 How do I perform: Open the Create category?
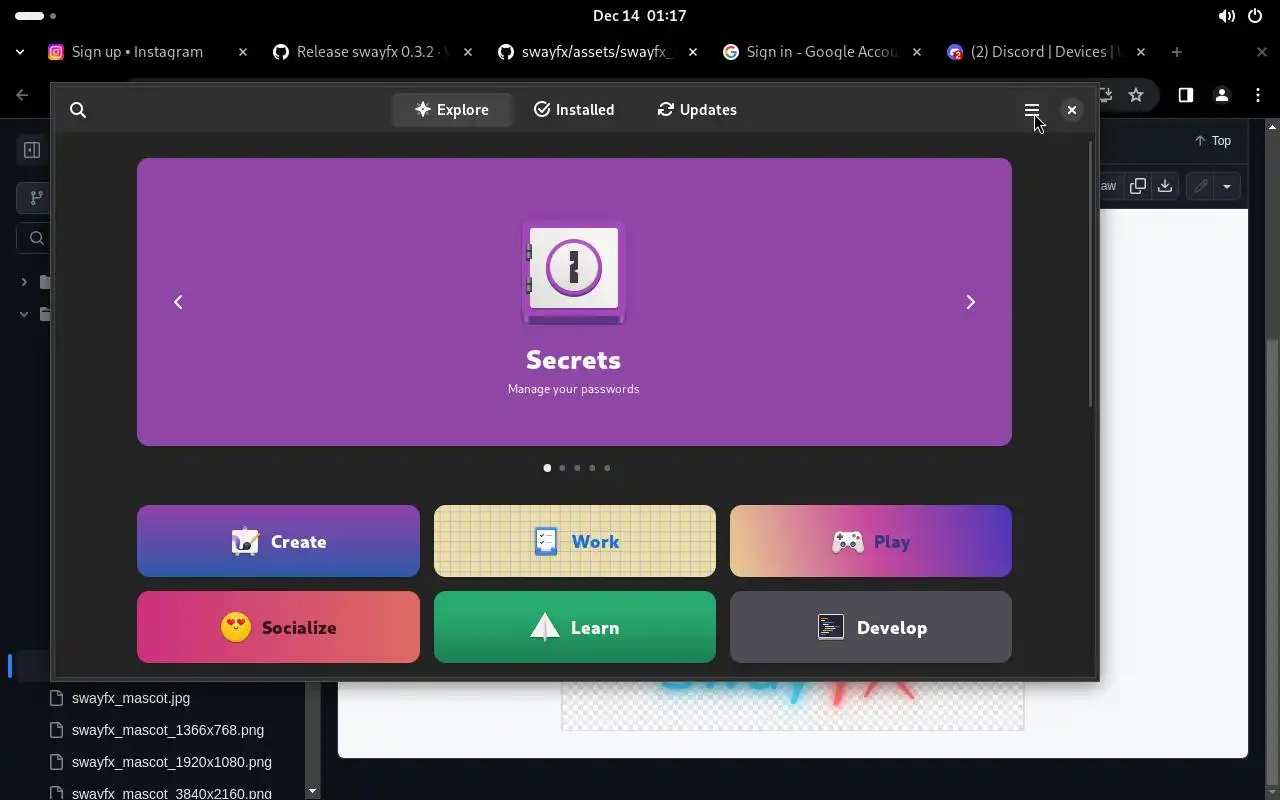tap(278, 541)
